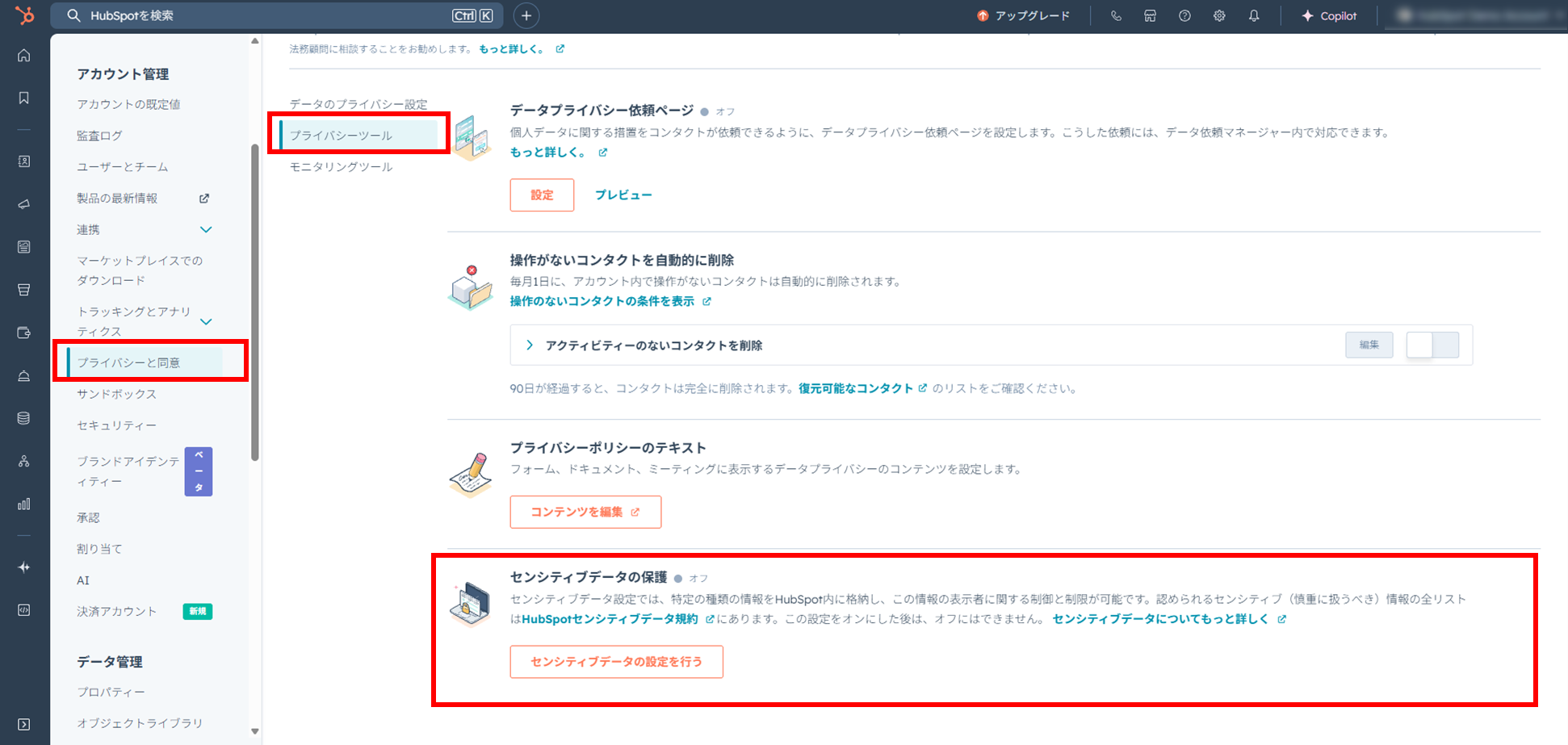Image resolution: width=1568 pixels, height=745 pixels.
Task: Open the marketplace store icon in top bar
Action: pyautogui.click(x=1150, y=16)
